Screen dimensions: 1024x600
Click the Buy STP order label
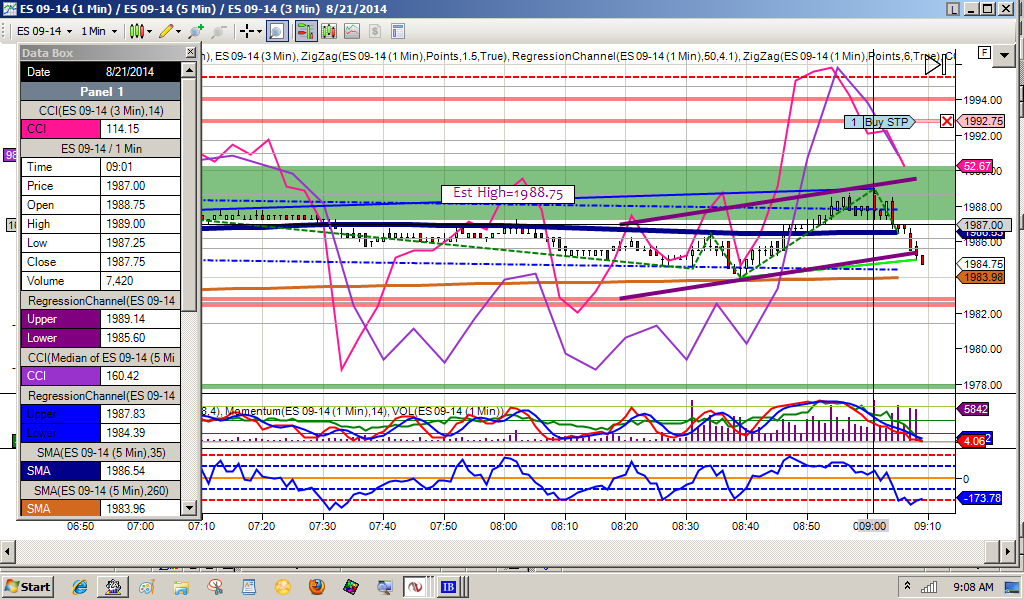(887, 121)
